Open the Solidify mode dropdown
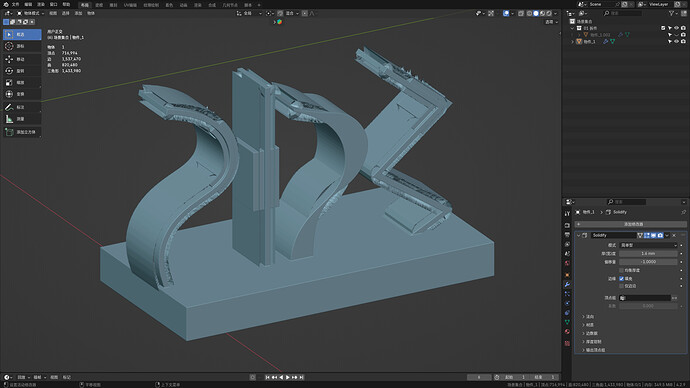The image size is (690, 388). coord(648,245)
